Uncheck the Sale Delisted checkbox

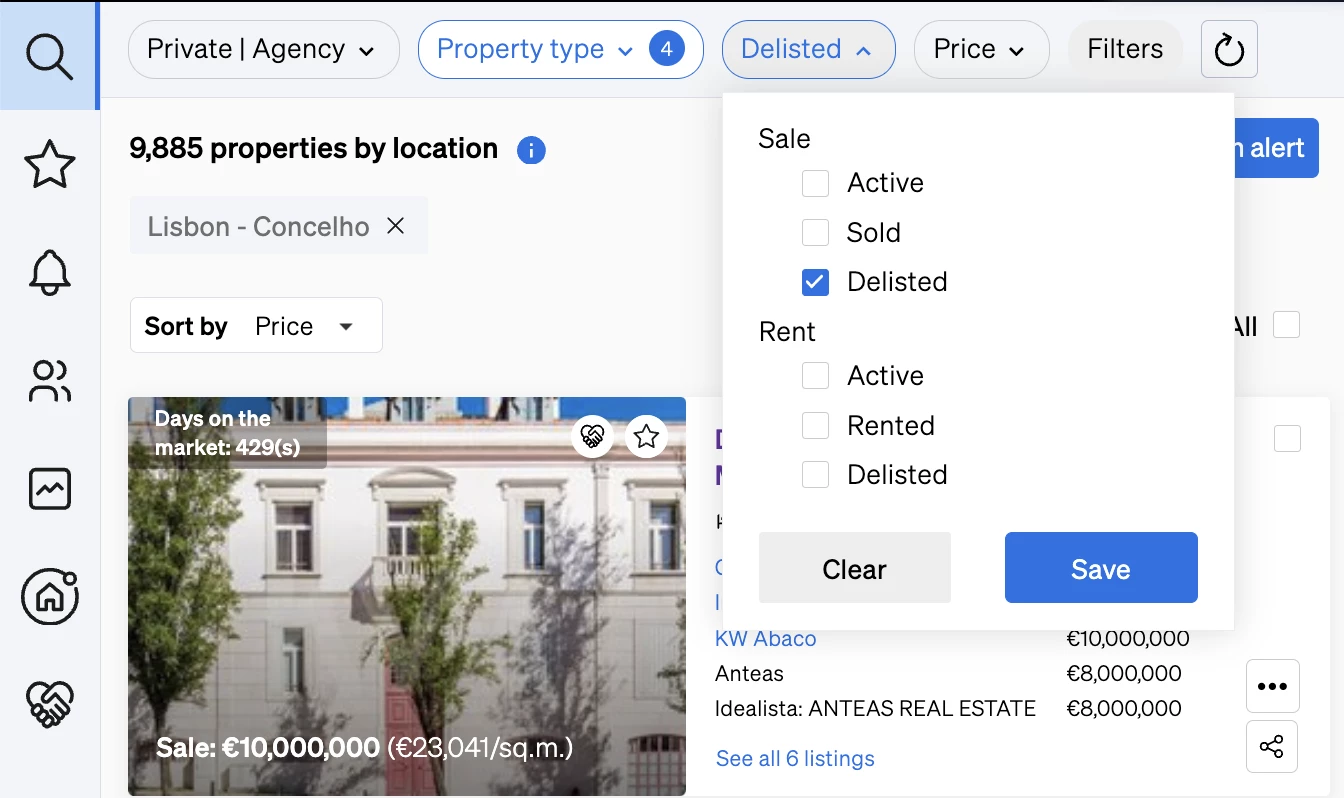coord(815,282)
